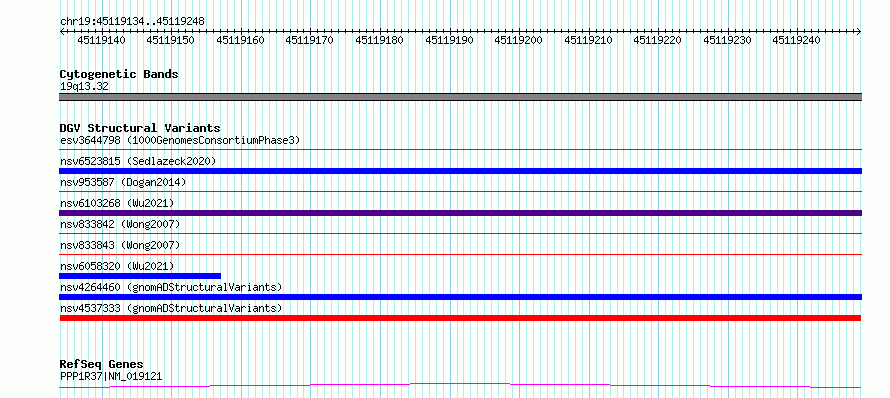890x398 pixels.
Task: Select the purple nsv6103268 variant bar
Action: [x=460, y=213]
